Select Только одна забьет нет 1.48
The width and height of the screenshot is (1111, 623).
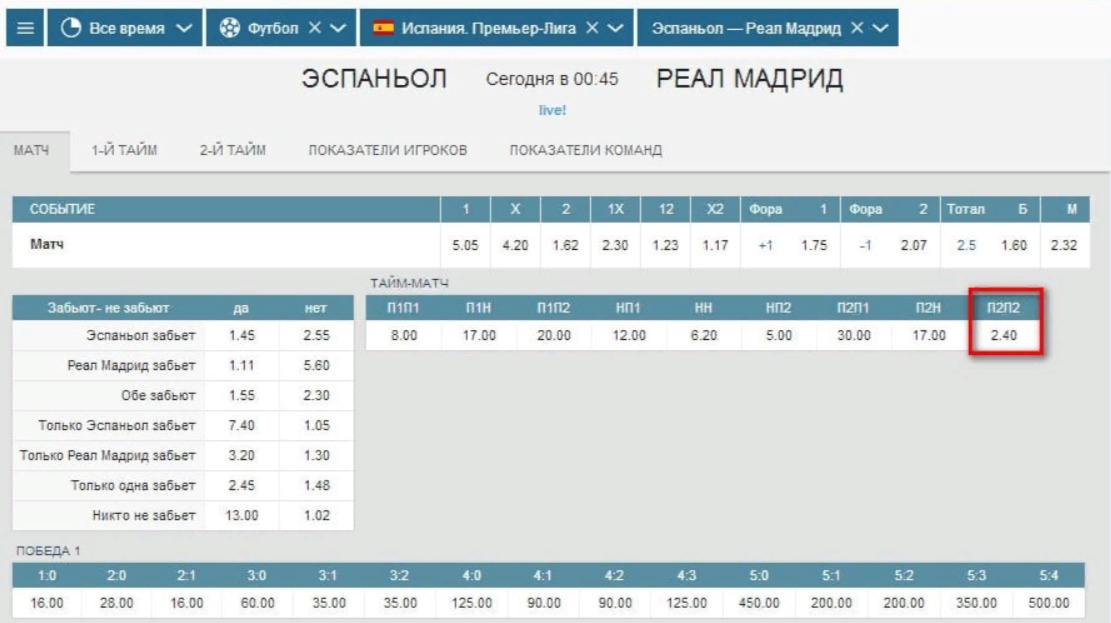point(316,486)
